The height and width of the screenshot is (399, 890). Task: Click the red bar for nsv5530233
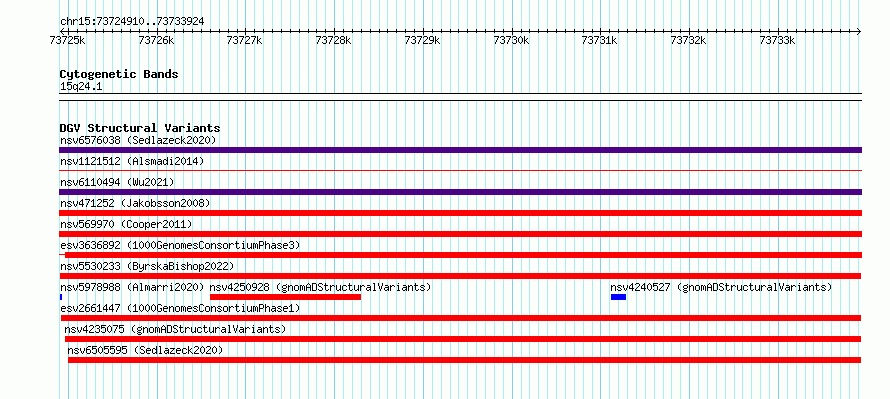click(460, 276)
